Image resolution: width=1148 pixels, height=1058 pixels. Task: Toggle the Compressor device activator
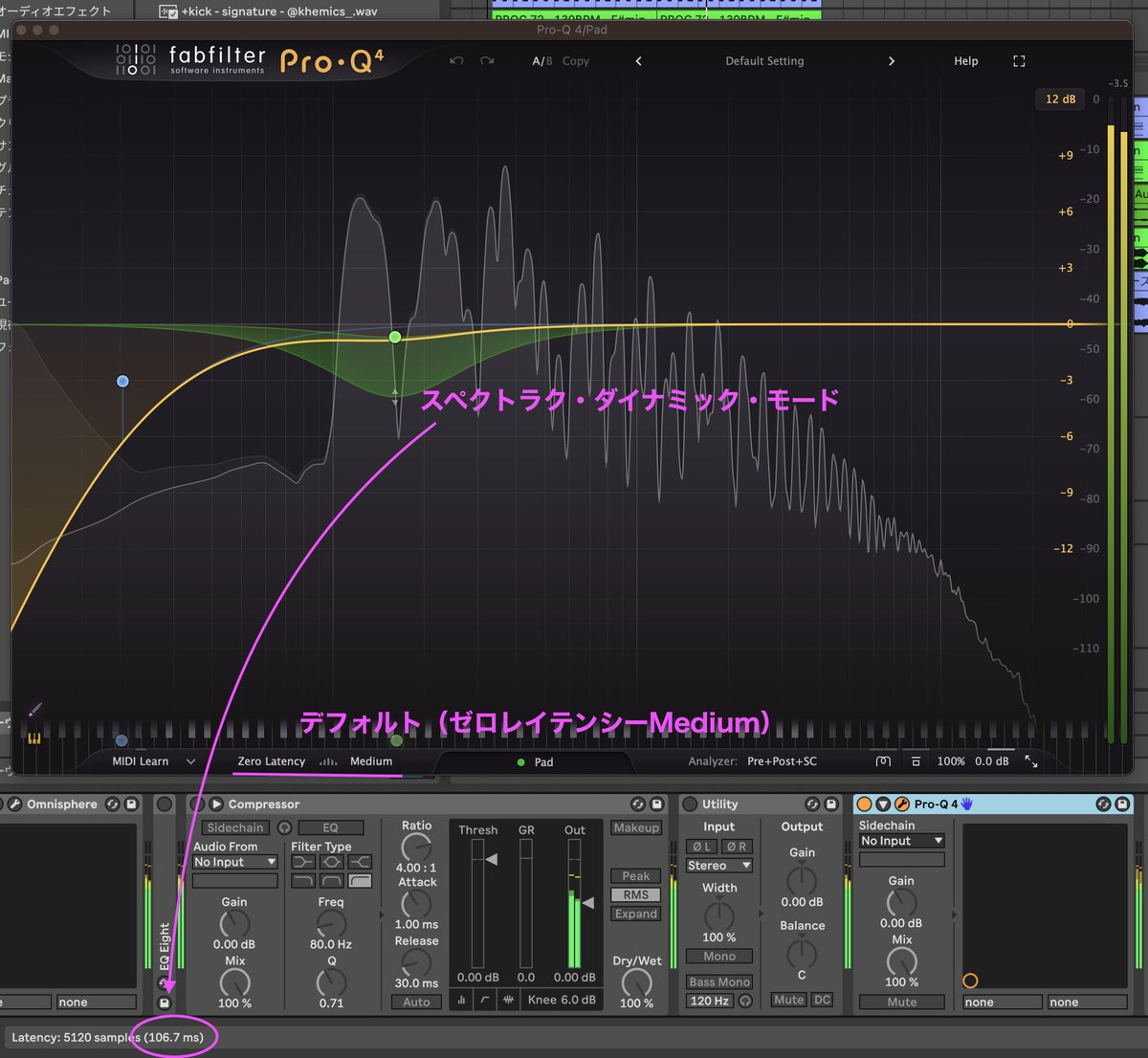click(x=196, y=805)
